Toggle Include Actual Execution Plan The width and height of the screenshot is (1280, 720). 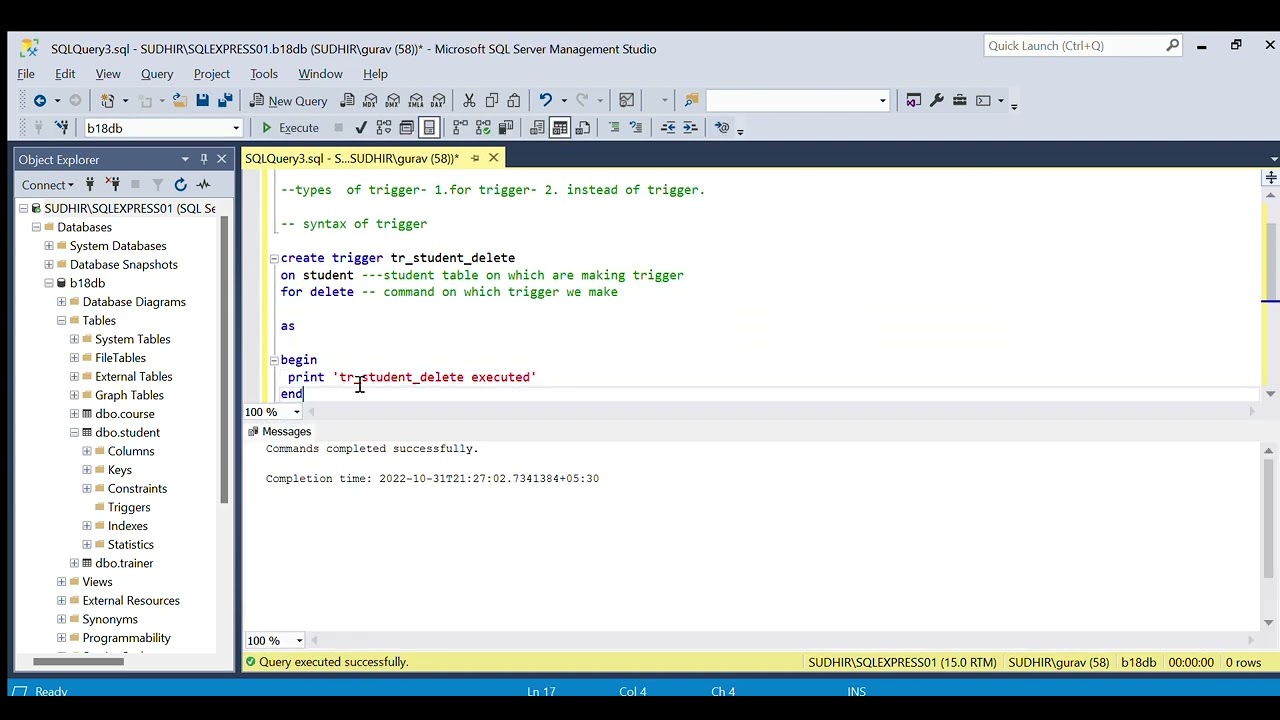[460, 128]
